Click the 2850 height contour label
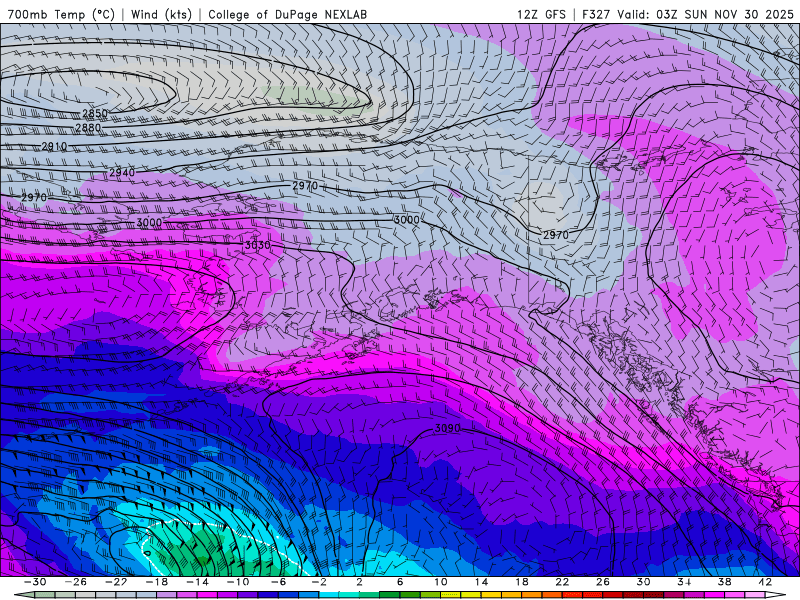 click(x=95, y=113)
